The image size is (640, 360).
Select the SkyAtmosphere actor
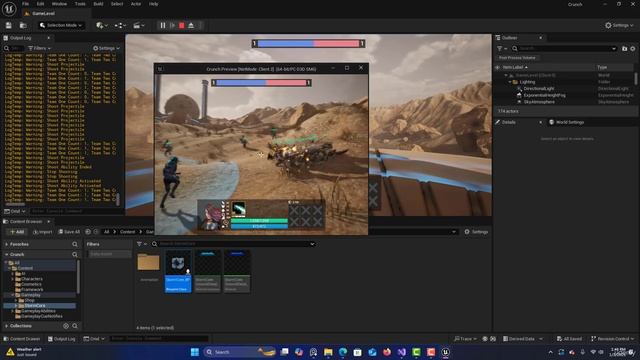tap(539, 102)
